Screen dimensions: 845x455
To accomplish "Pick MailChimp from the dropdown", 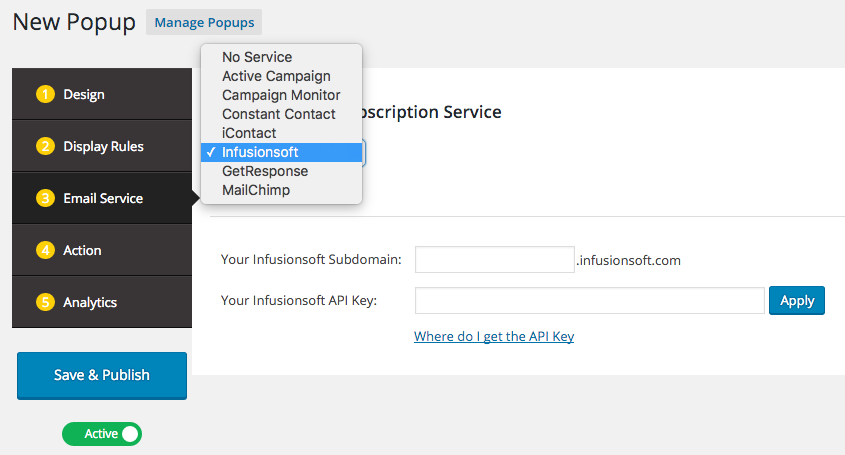I will click(256, 190).
